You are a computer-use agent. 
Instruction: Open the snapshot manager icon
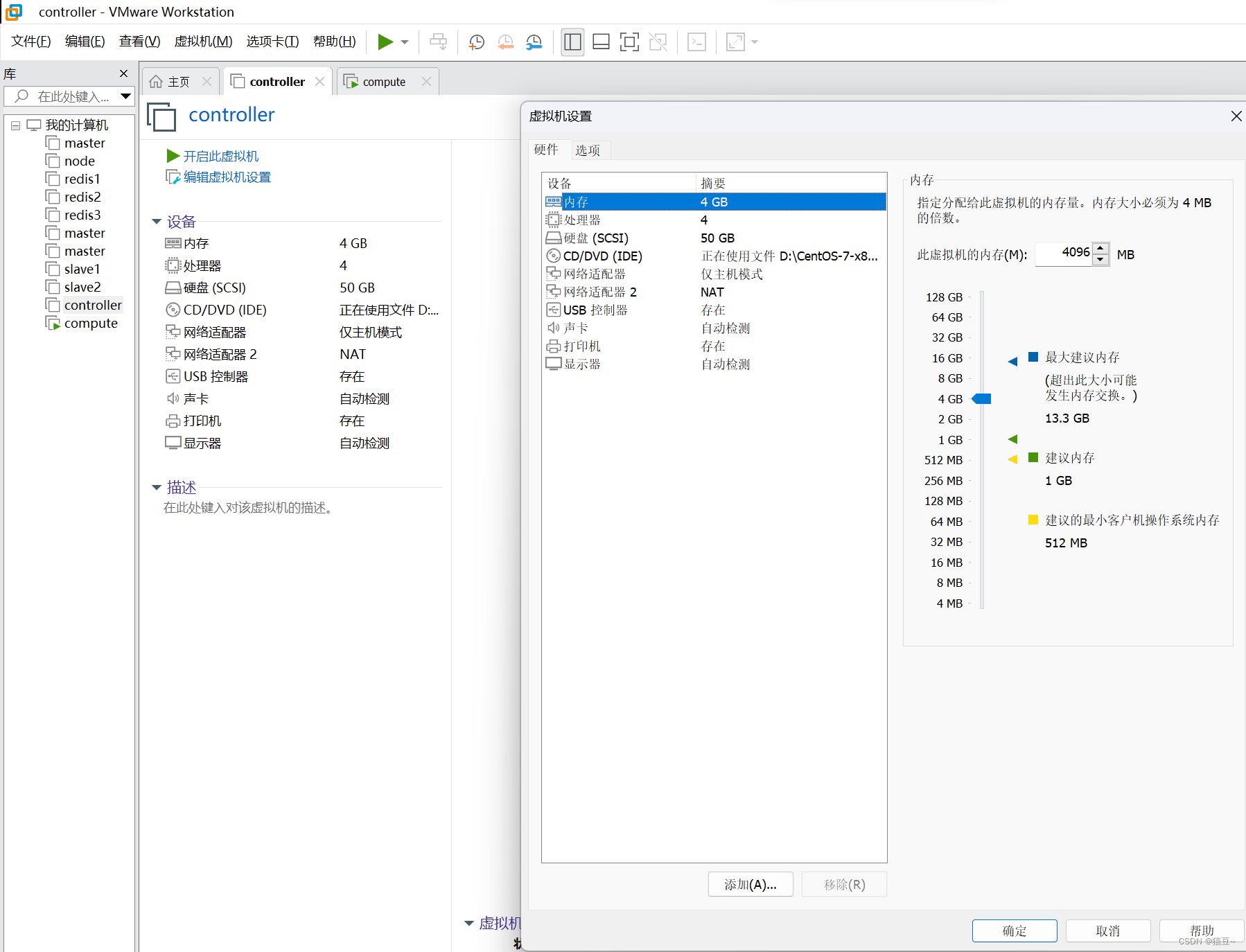(x=534, y=42)
